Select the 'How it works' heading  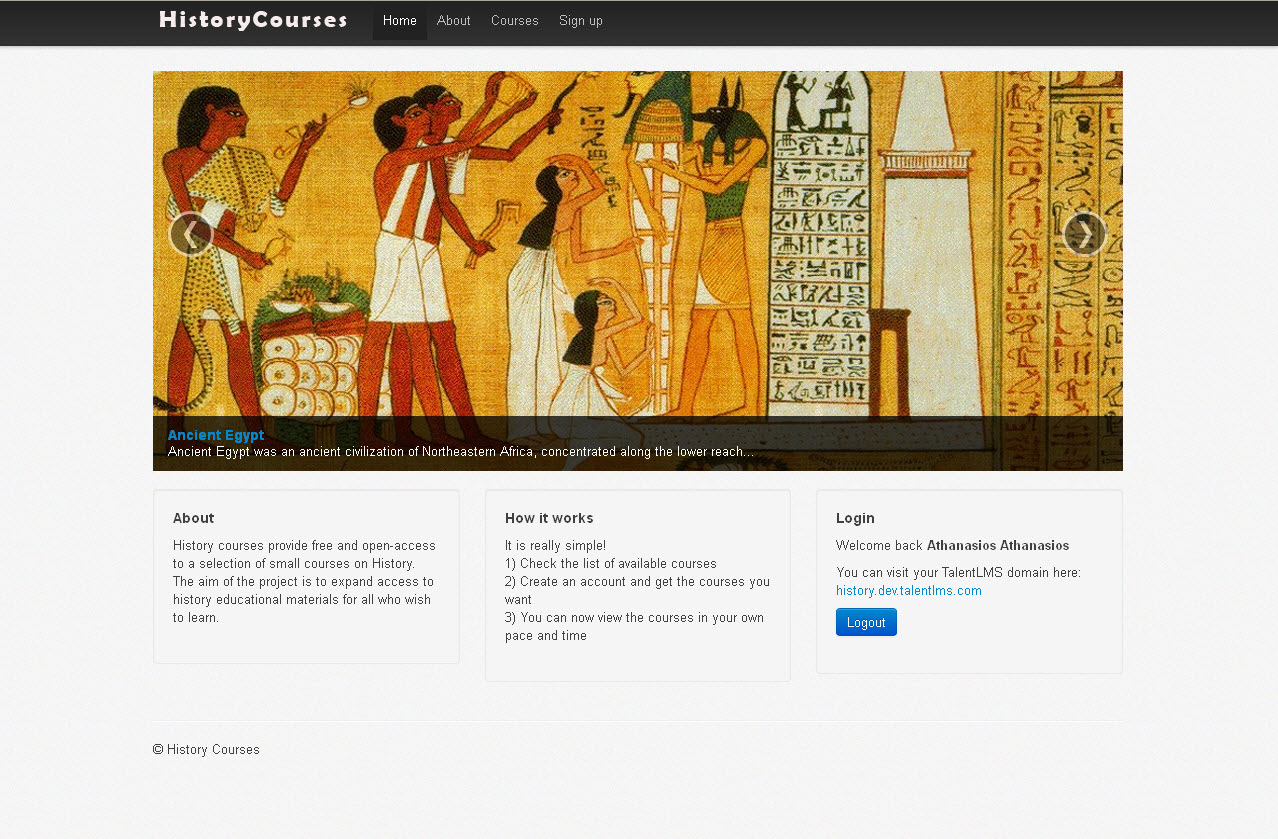point(549,518)
